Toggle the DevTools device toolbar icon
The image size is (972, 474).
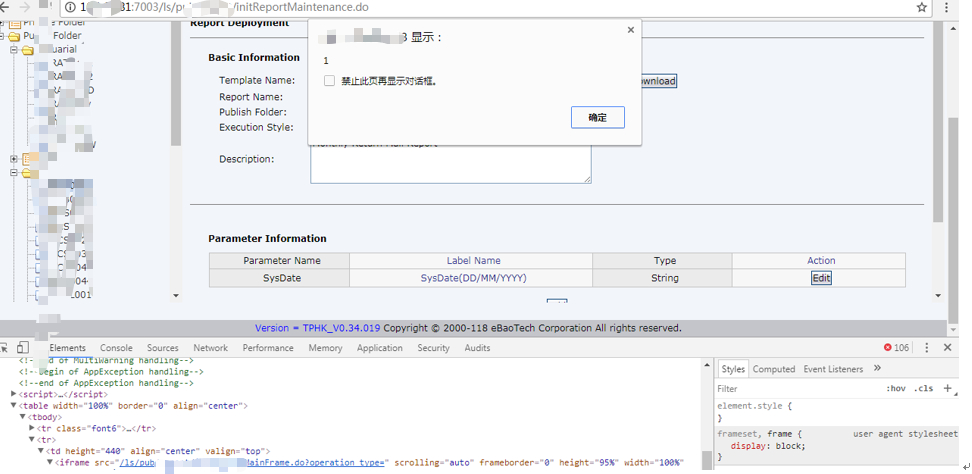23,348
